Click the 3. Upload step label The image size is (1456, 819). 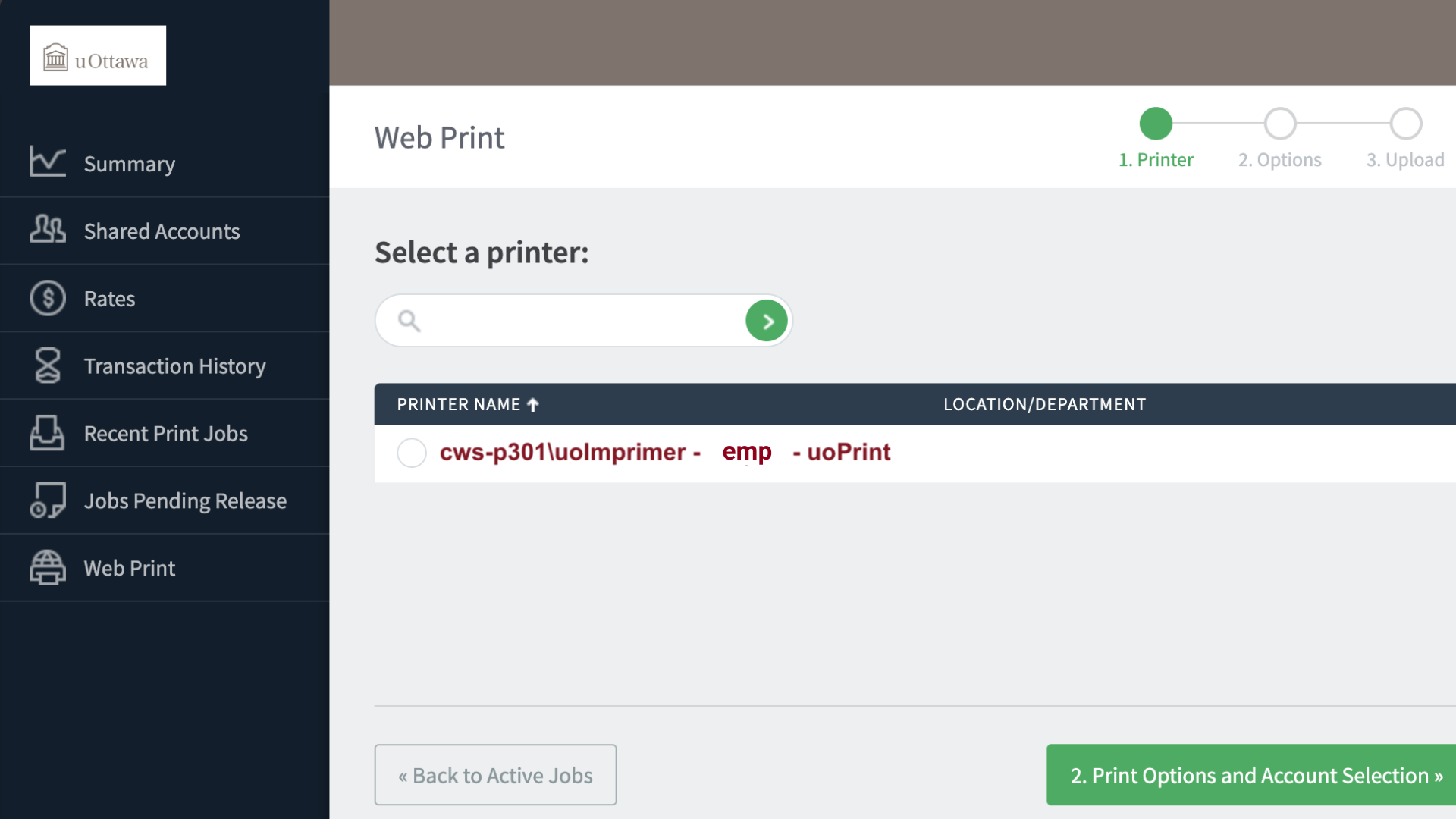(1405, 160)
